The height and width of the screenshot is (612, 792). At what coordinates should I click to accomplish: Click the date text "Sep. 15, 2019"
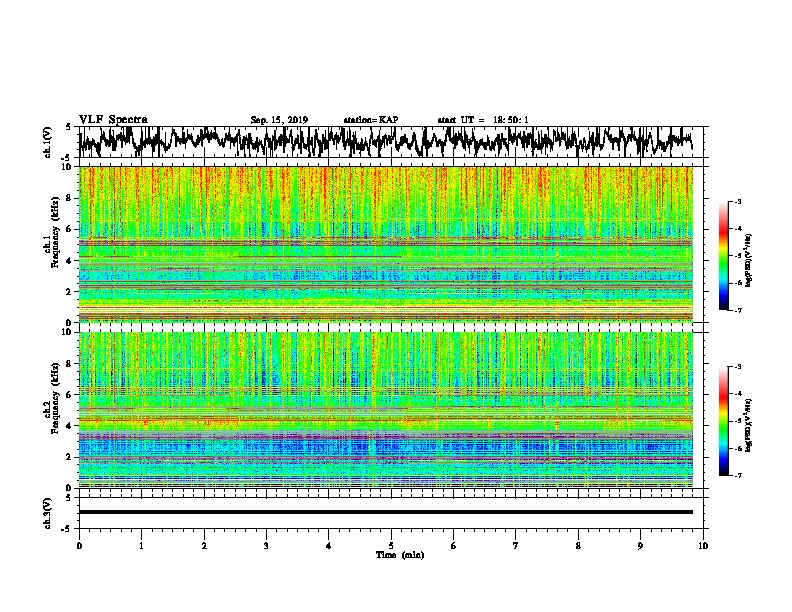pyautogui.click(x=279, y=120)
